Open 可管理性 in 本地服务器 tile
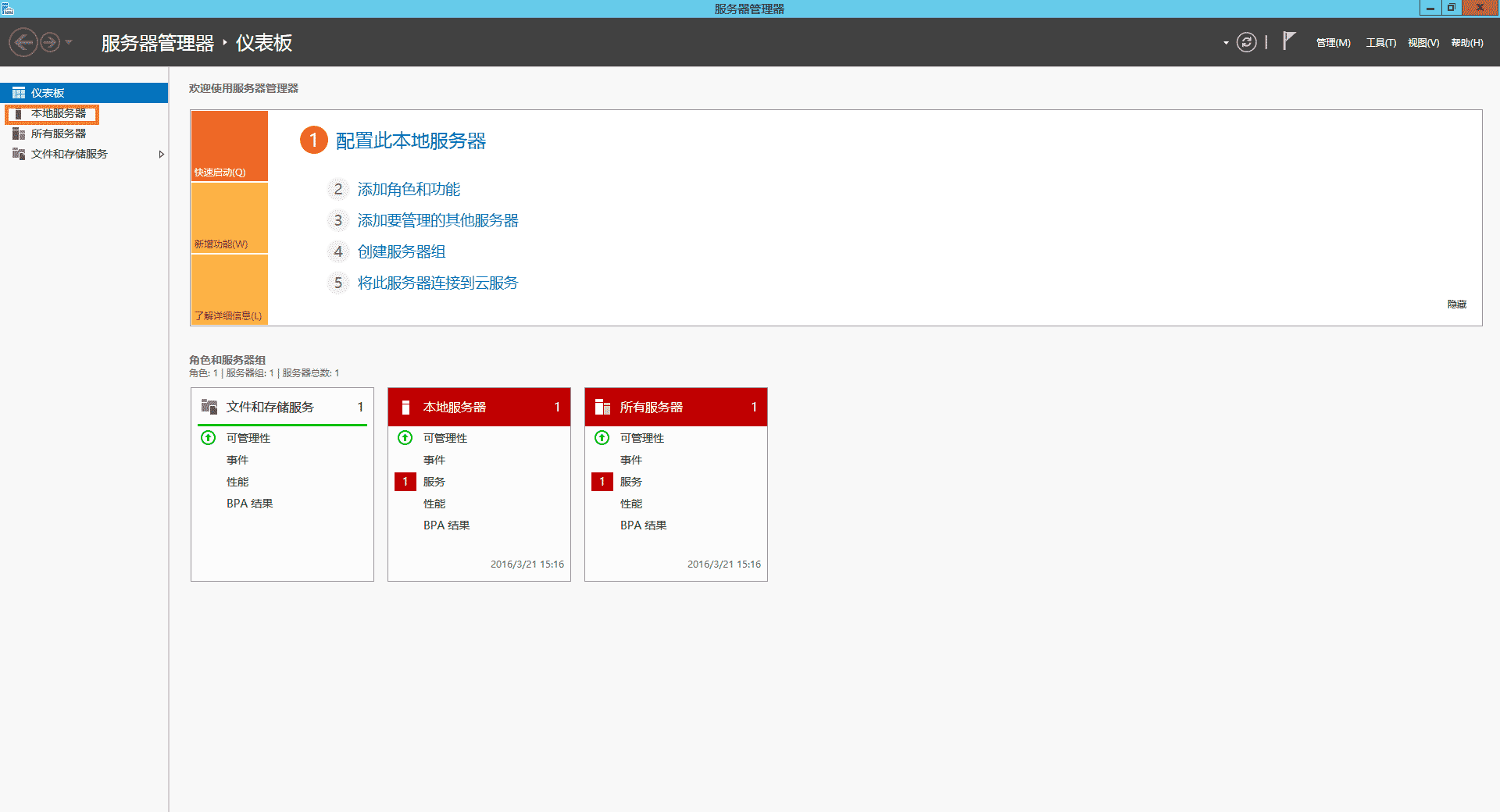The width and height of the screenshot is (1500, 812). coord(445,438)
